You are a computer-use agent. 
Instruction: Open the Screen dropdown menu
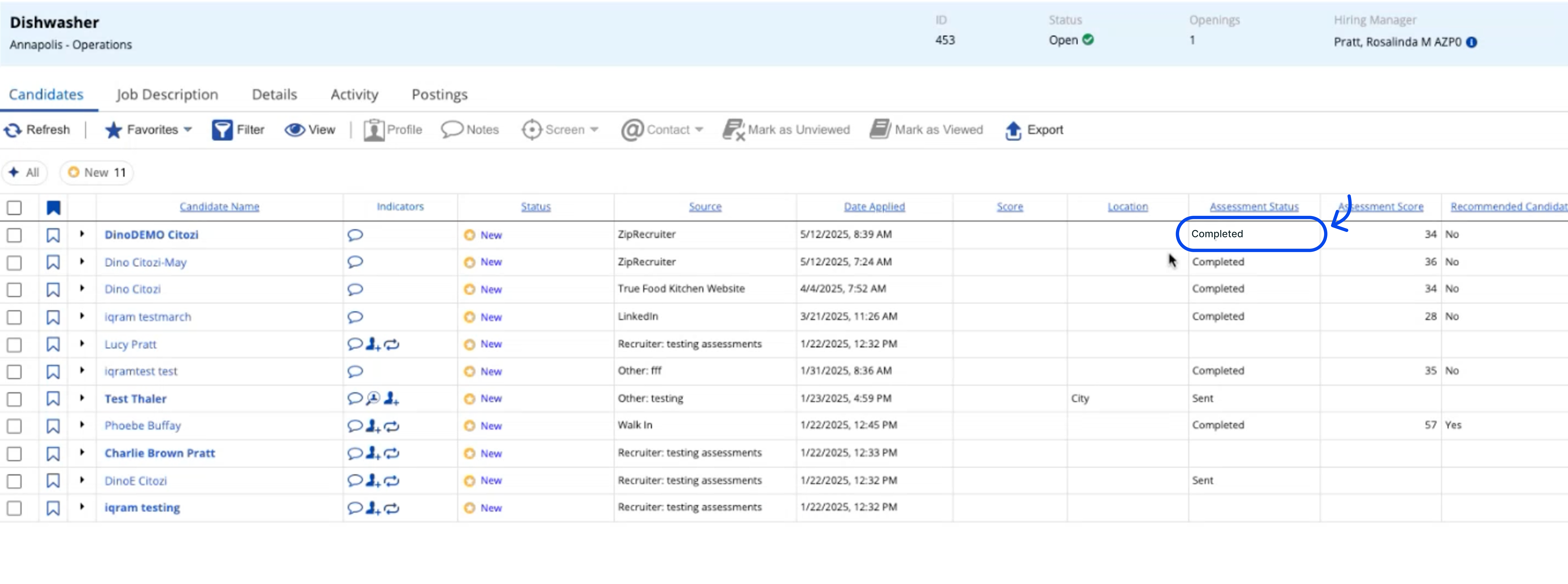pos(560,130)
